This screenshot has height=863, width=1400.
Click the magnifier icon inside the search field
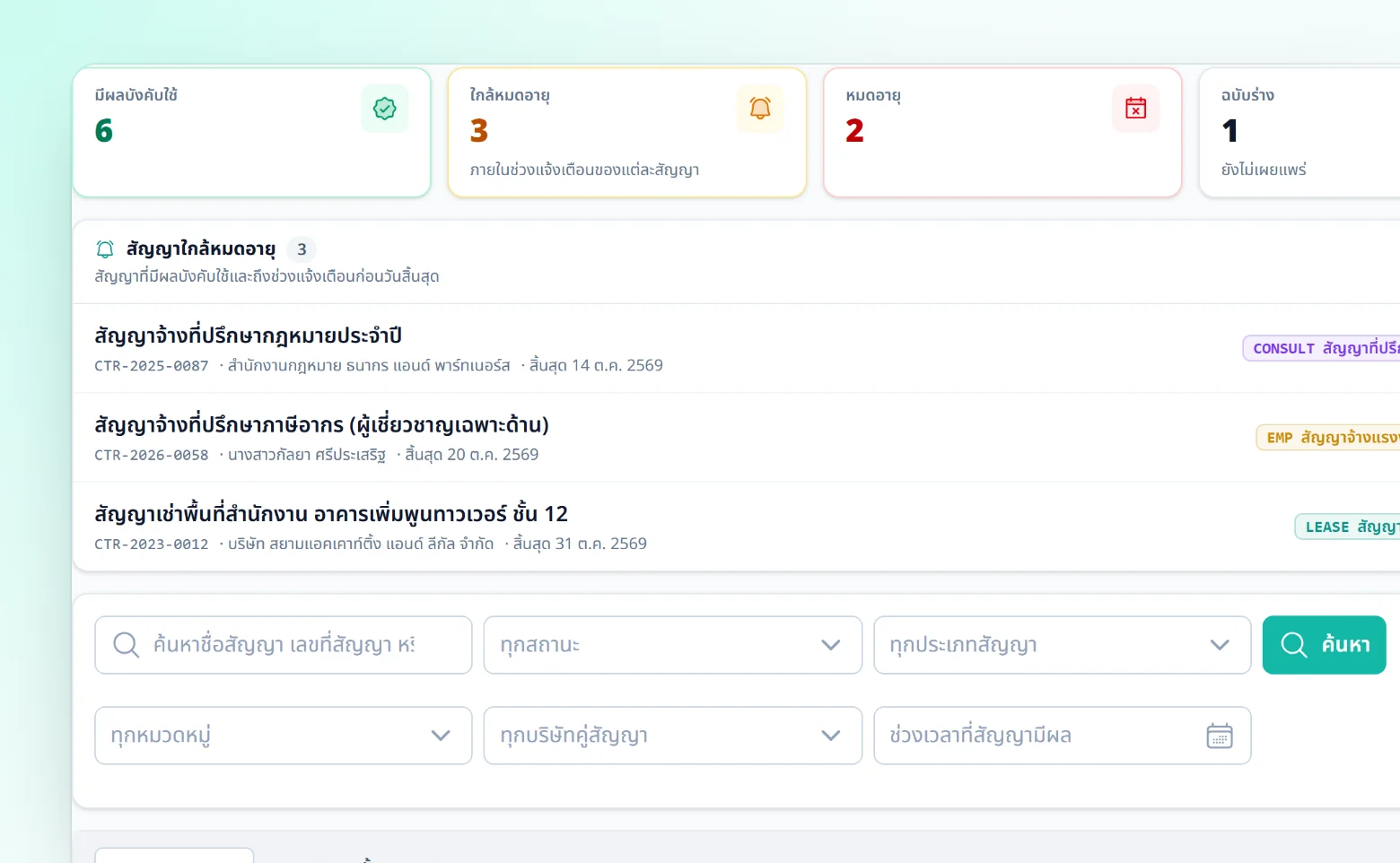[127, 645]
